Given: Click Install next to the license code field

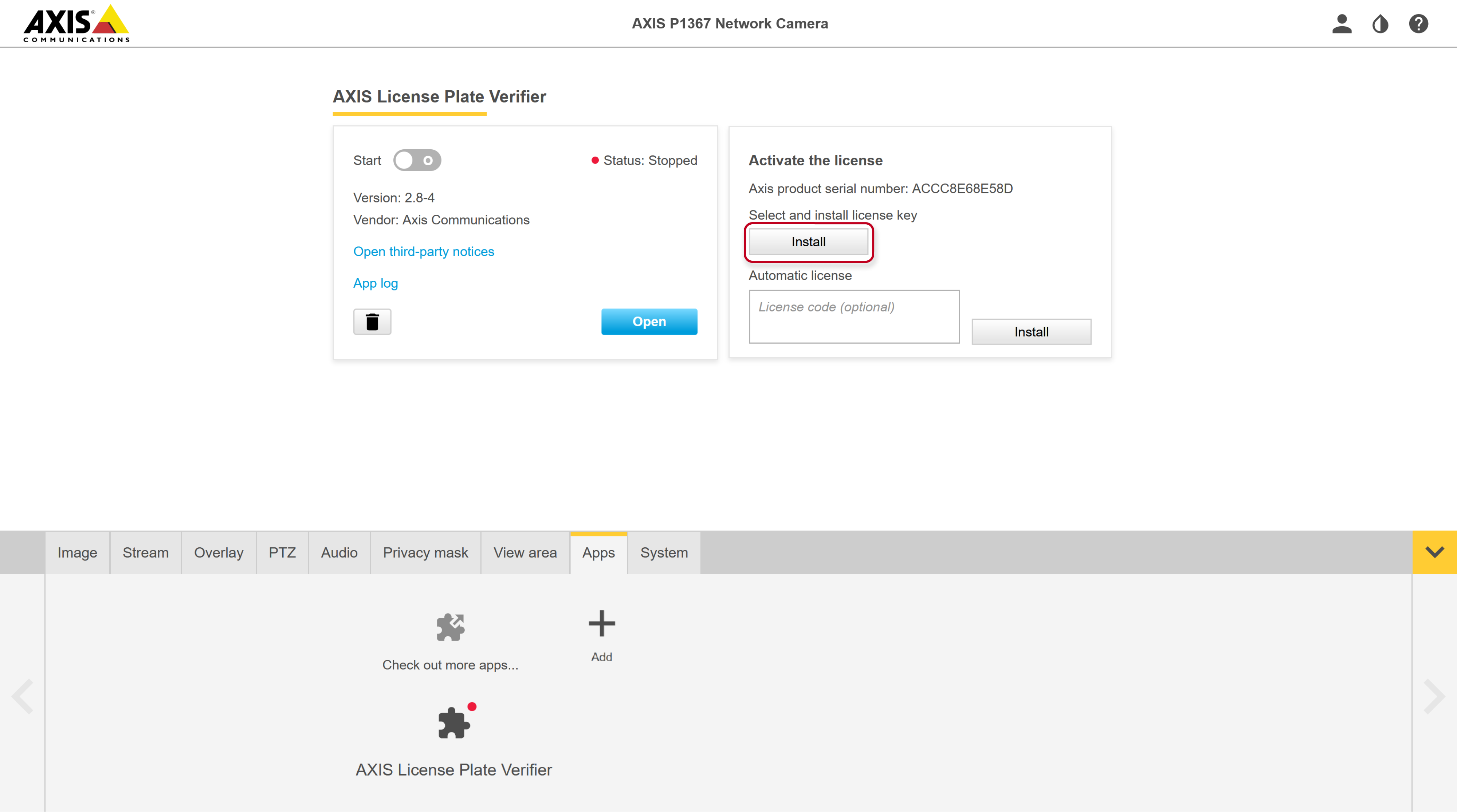Looking at the screenshot, I should pos(1032,332).
